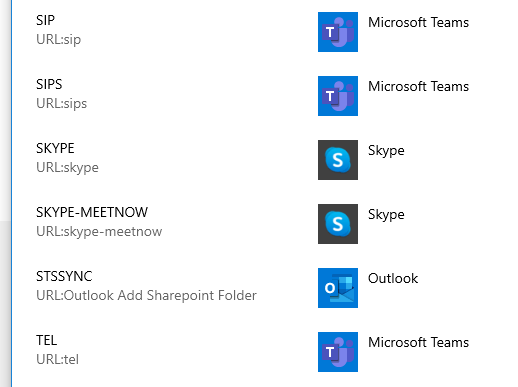Click the STSSYNC protocol name
The height and width of the screenshot is (387, 518).
tap(64, 276)
